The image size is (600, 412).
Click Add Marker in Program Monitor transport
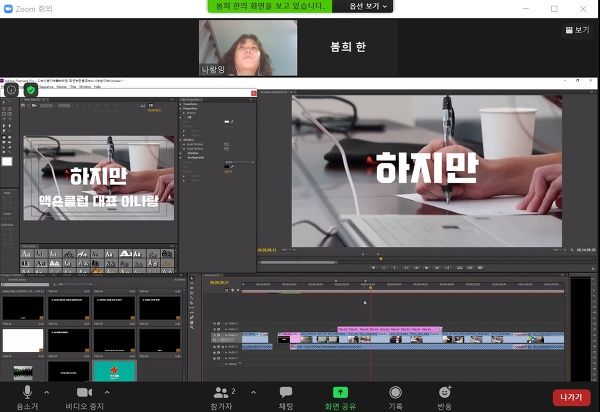coord(373,268)
